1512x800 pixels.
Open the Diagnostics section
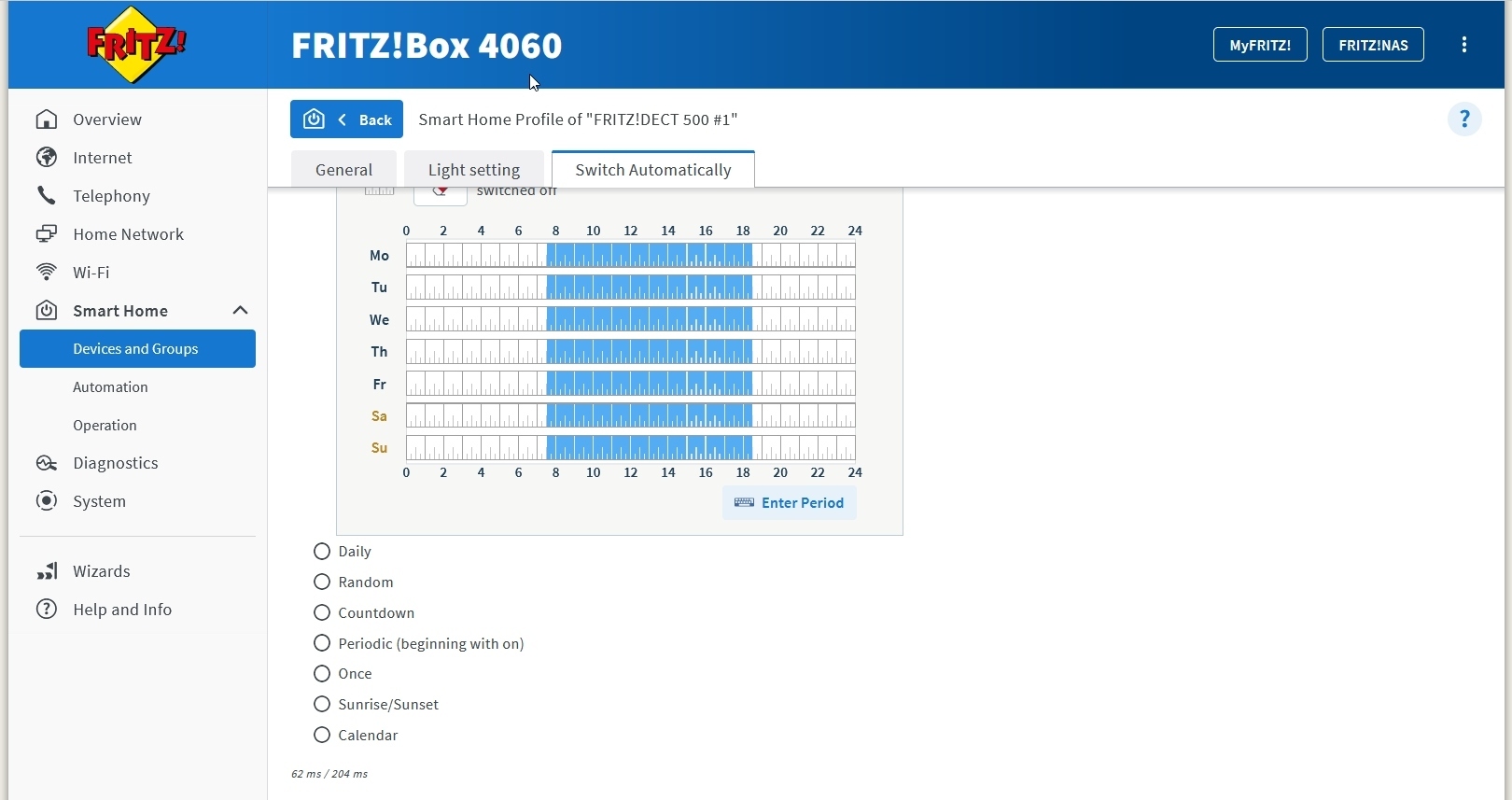(x=116, y=463)
